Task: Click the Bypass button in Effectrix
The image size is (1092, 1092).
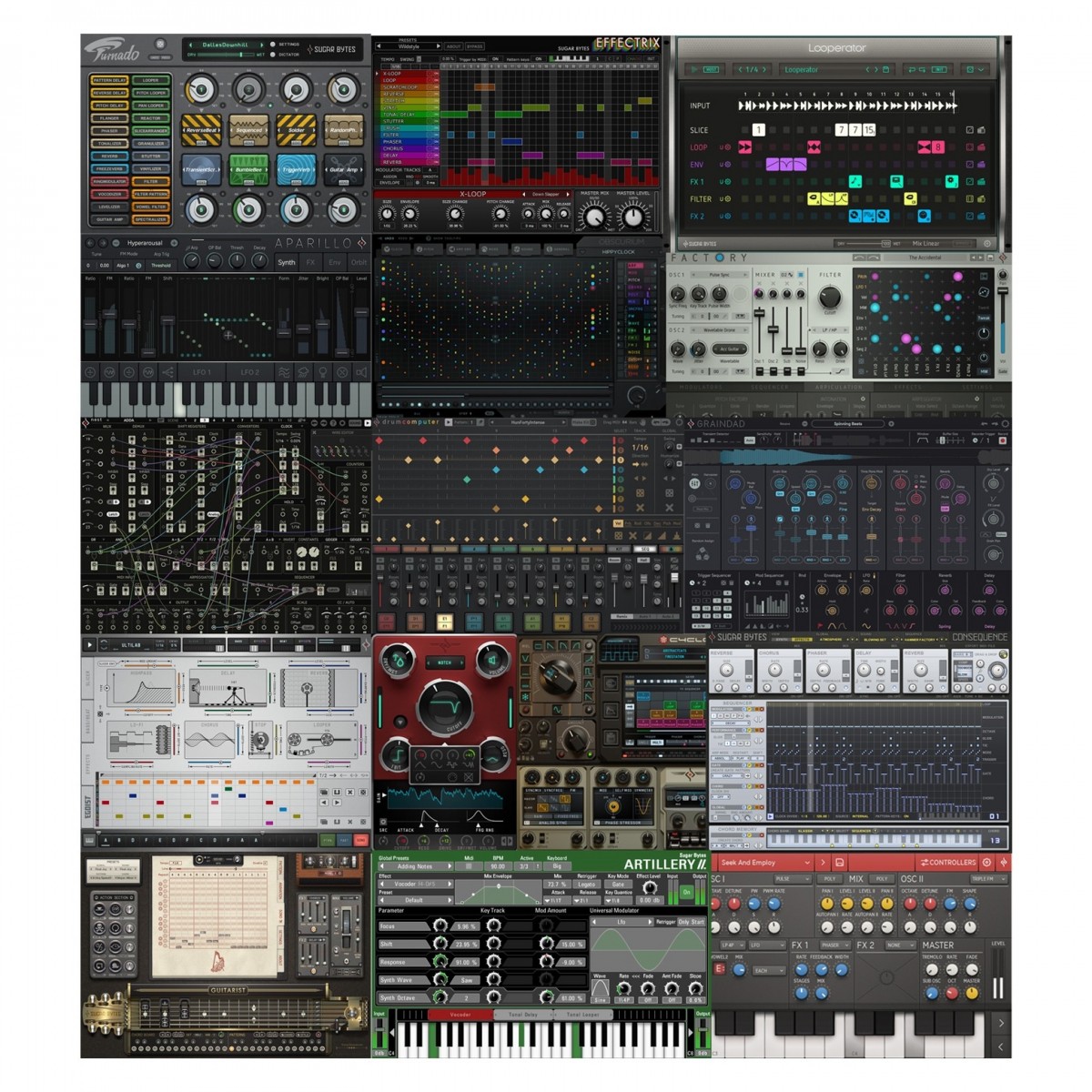Action: (x=475, y=46)
